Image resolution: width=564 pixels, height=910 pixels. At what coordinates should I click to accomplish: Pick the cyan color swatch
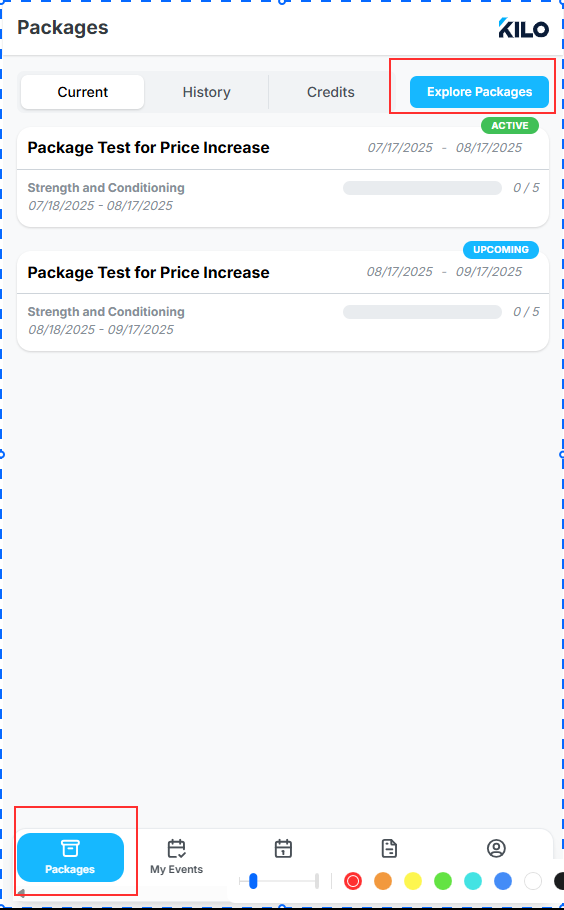(473, 881)
